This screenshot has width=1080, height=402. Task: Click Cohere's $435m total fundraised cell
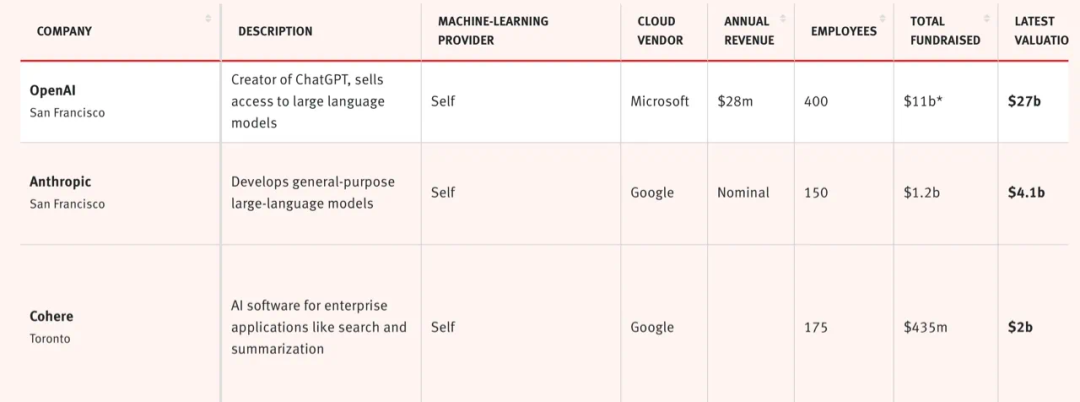pos(925,327)
